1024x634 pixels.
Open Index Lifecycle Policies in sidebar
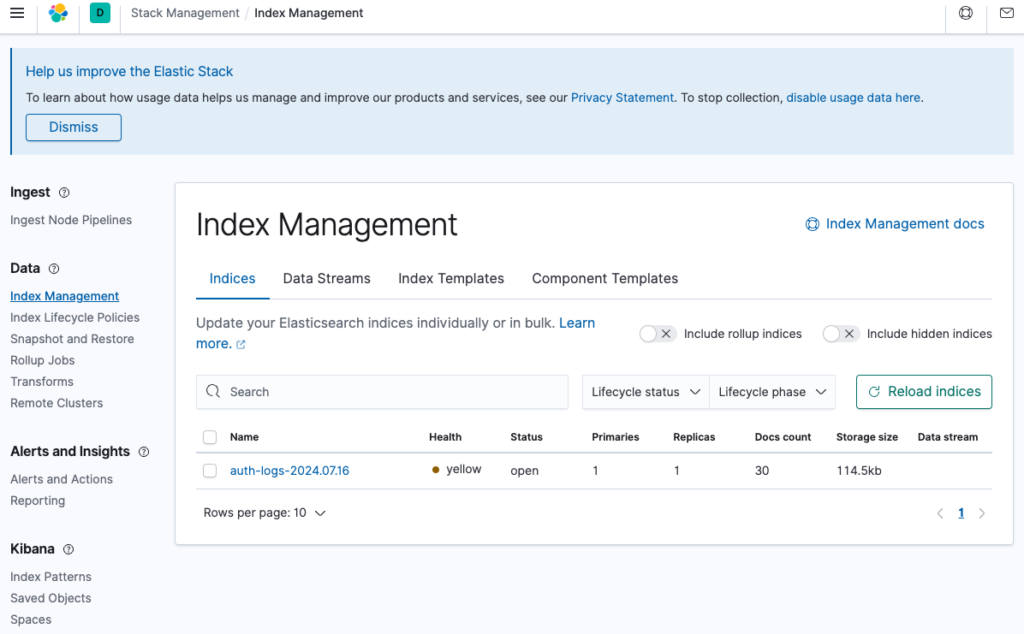coord(75,317)
